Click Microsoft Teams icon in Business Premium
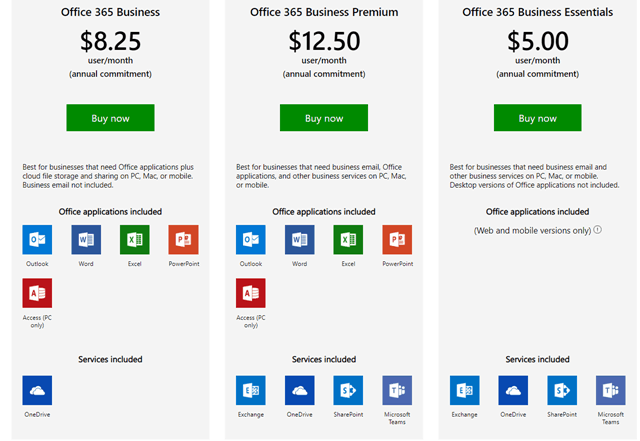Viewport: 640px width, 441px height. [x=397, y=390]
